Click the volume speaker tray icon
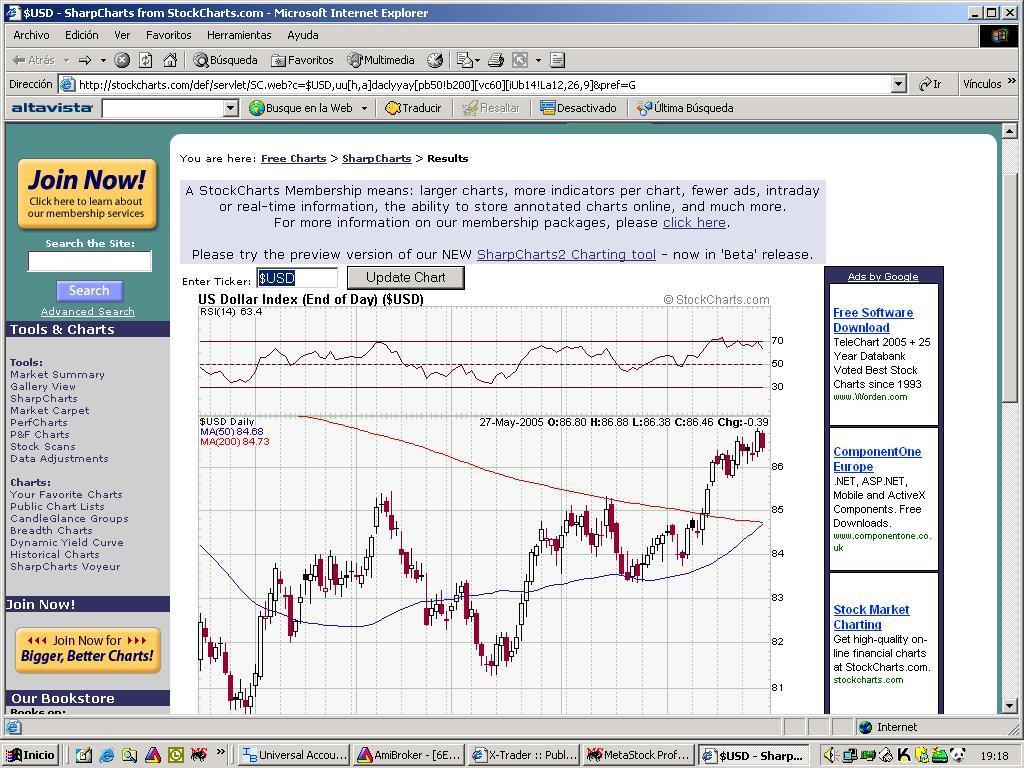Screen dimensions: 1024x768 click(x=829, y=755)
